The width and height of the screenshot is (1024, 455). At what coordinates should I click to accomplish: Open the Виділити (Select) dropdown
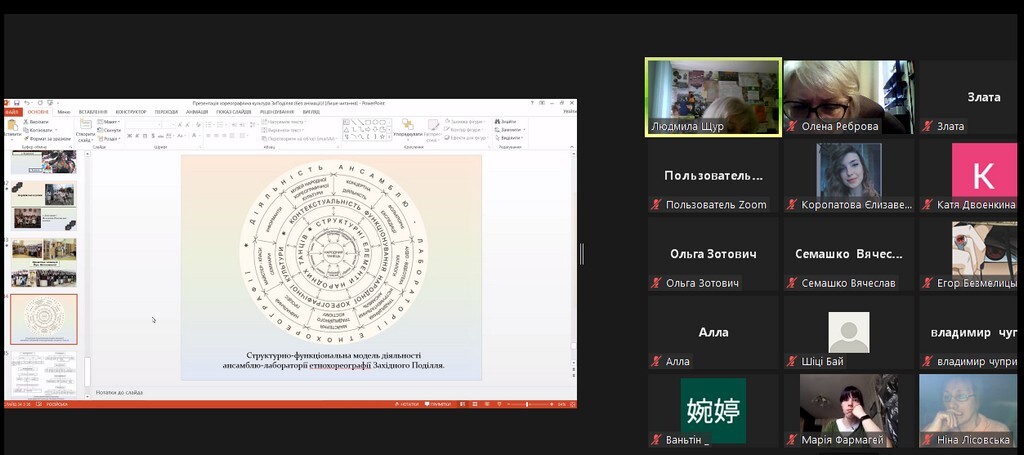click(509, 138)
